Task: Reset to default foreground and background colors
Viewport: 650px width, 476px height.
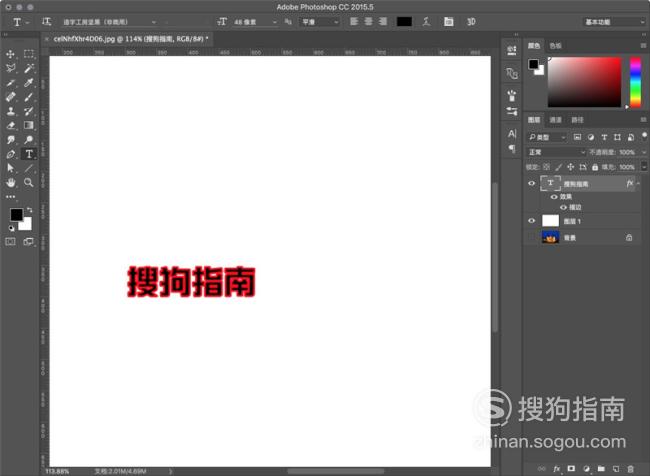Action: [12, 228]
